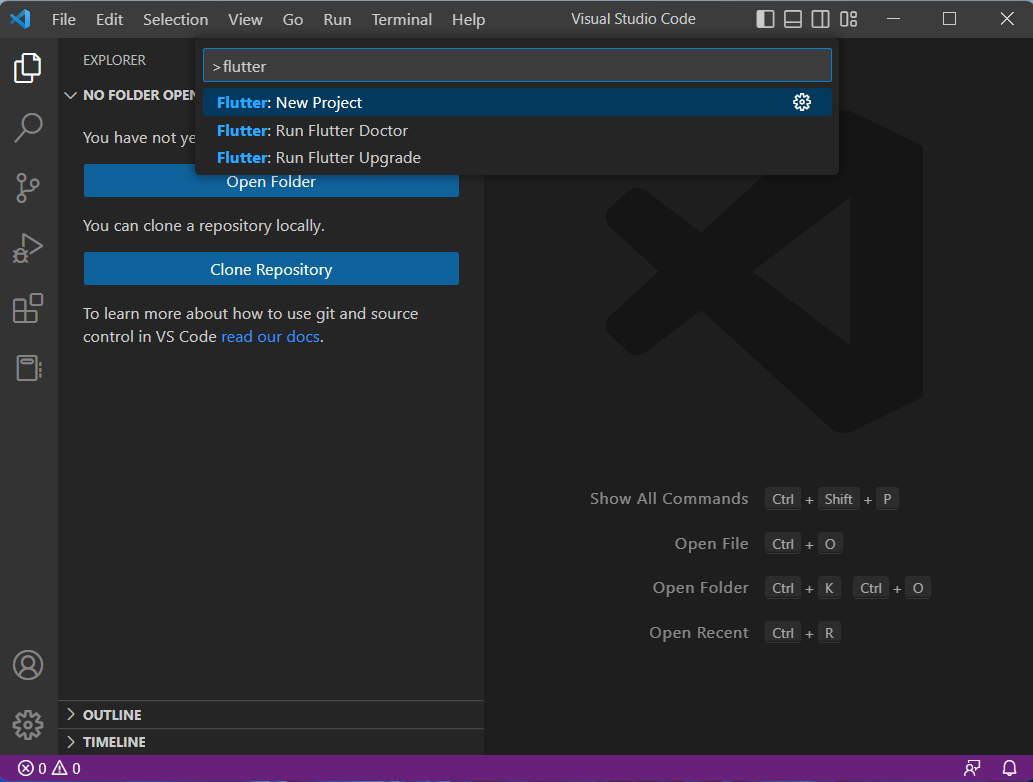1033x782 pixels.
Task: Open the Extensions view icon
Action: coord(28,308)
